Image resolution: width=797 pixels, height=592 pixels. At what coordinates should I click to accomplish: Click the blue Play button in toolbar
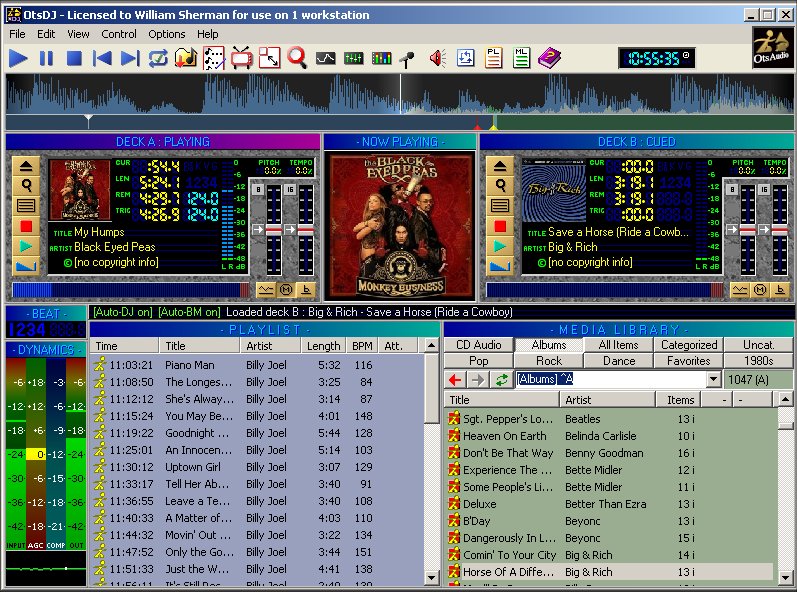(18, 58)
